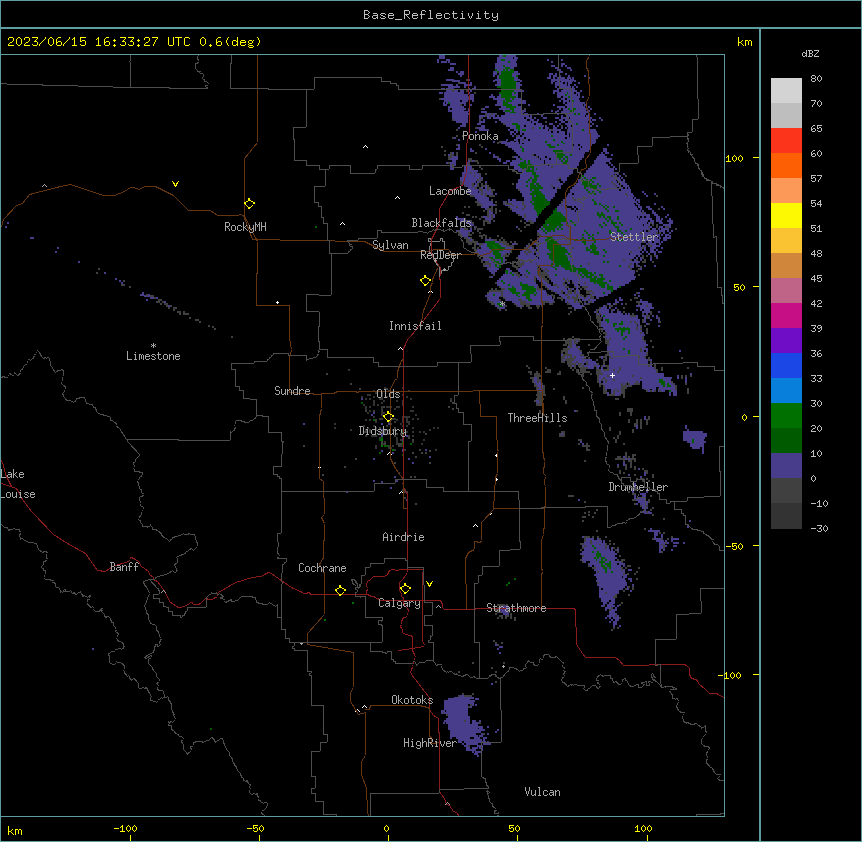Click the green core inside echo near Stettler
This screenshot has width=862, height=842.
pos(561,255)
